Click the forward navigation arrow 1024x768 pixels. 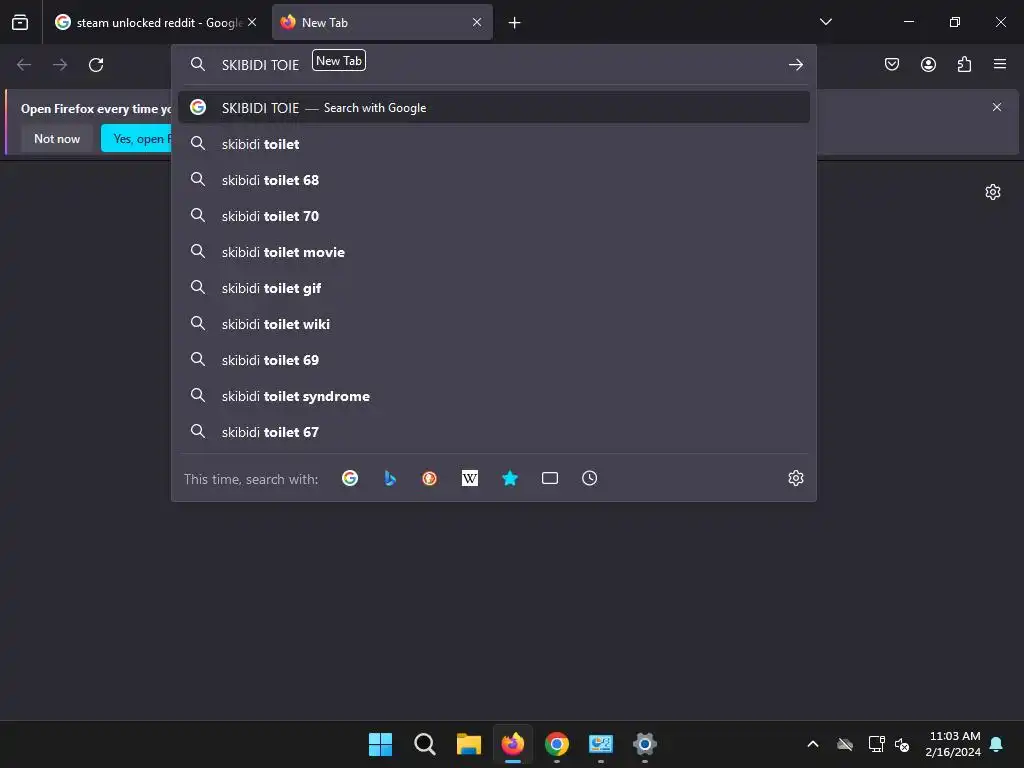click(x=60, y=65)
